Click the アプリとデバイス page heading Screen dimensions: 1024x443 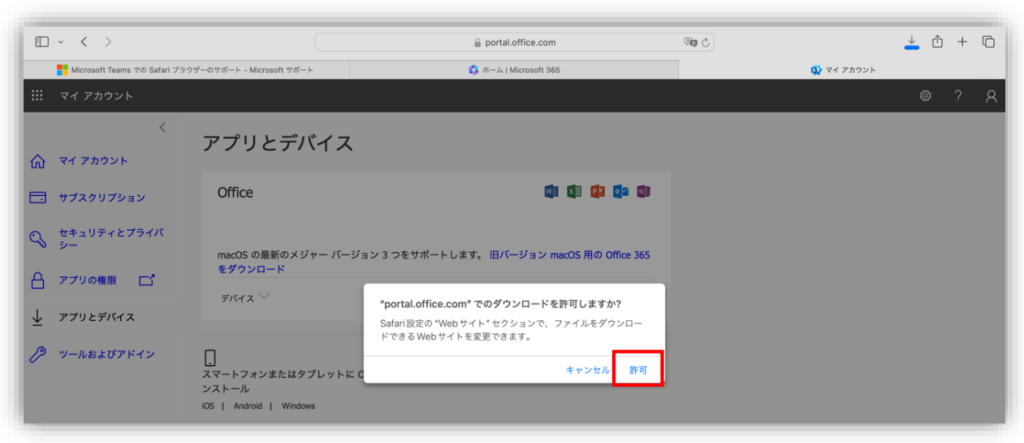tap(278, 143)
